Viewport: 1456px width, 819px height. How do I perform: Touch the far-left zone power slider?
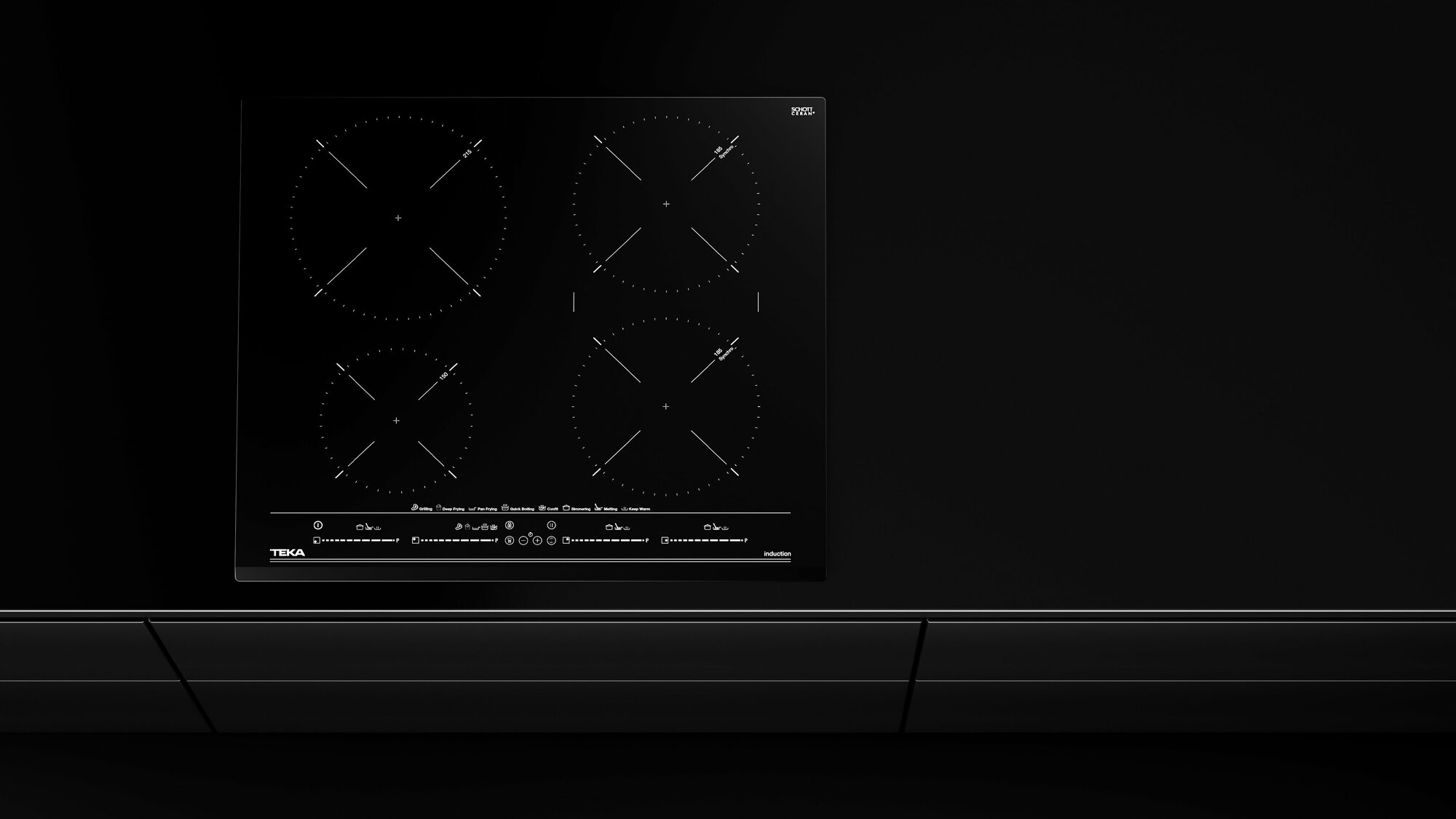[x=358, y=540]
